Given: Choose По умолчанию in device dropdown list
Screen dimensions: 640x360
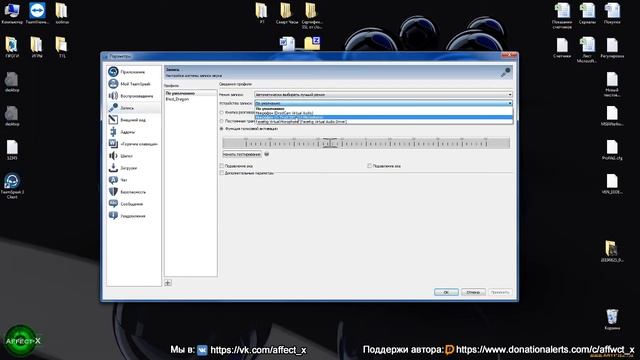Looking at the screenshot, I should coord(383,109).
